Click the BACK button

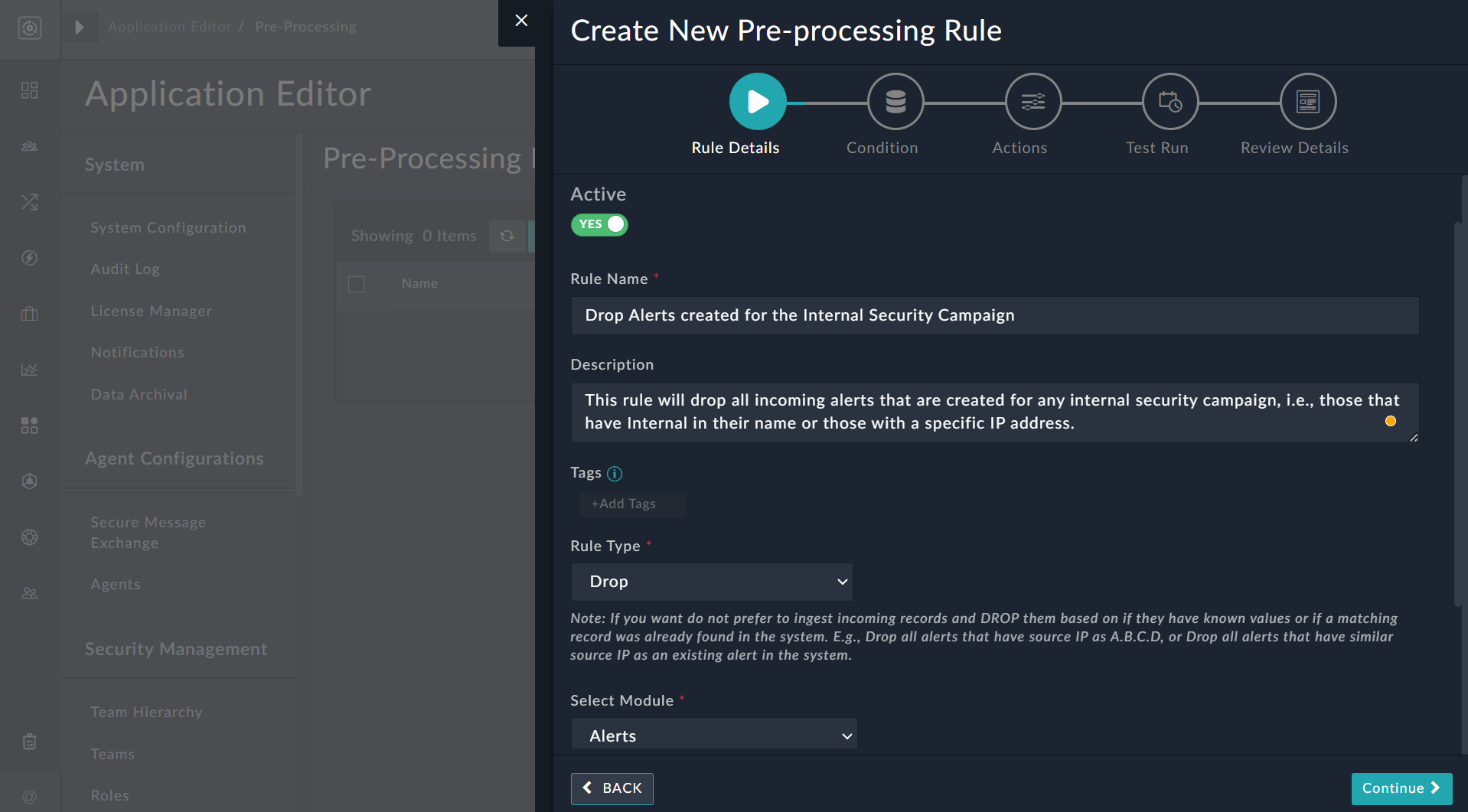tap(612, 788)
